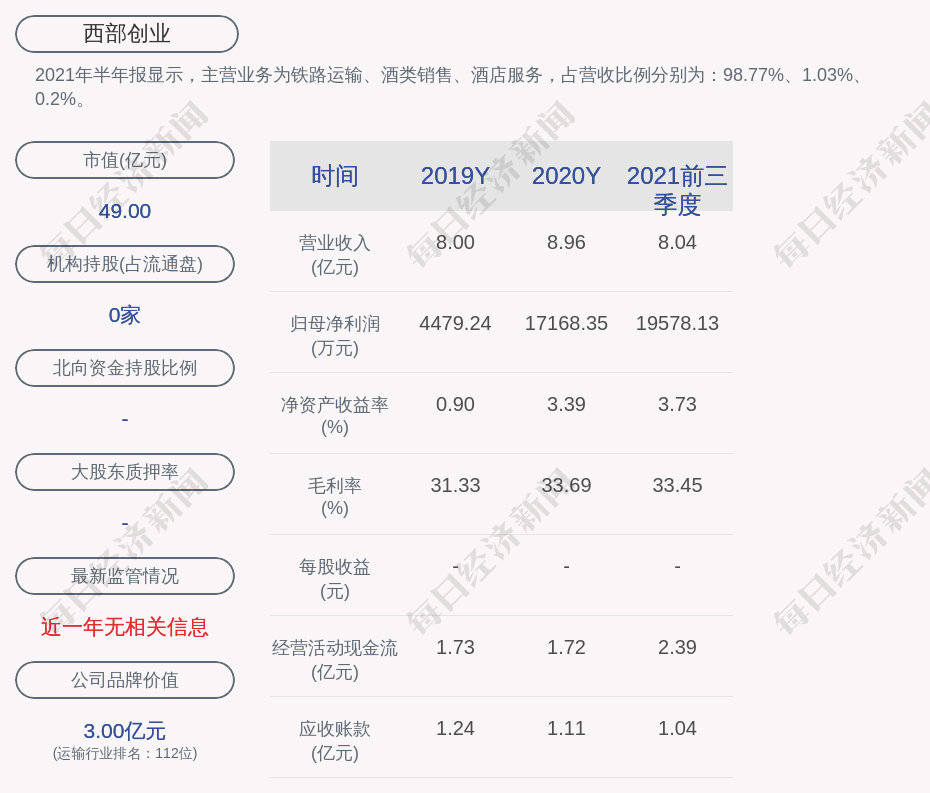Click the 19578.13 net profit value
The image size is (930, 793).
pyautogui.click(x=677, y=324)
